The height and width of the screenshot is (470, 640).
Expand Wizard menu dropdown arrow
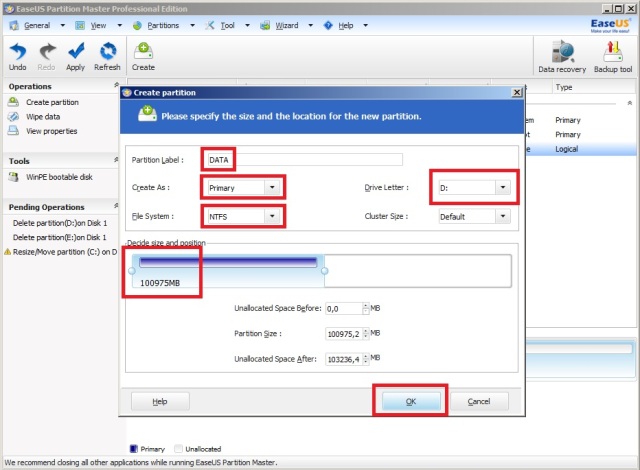point(311,25)
